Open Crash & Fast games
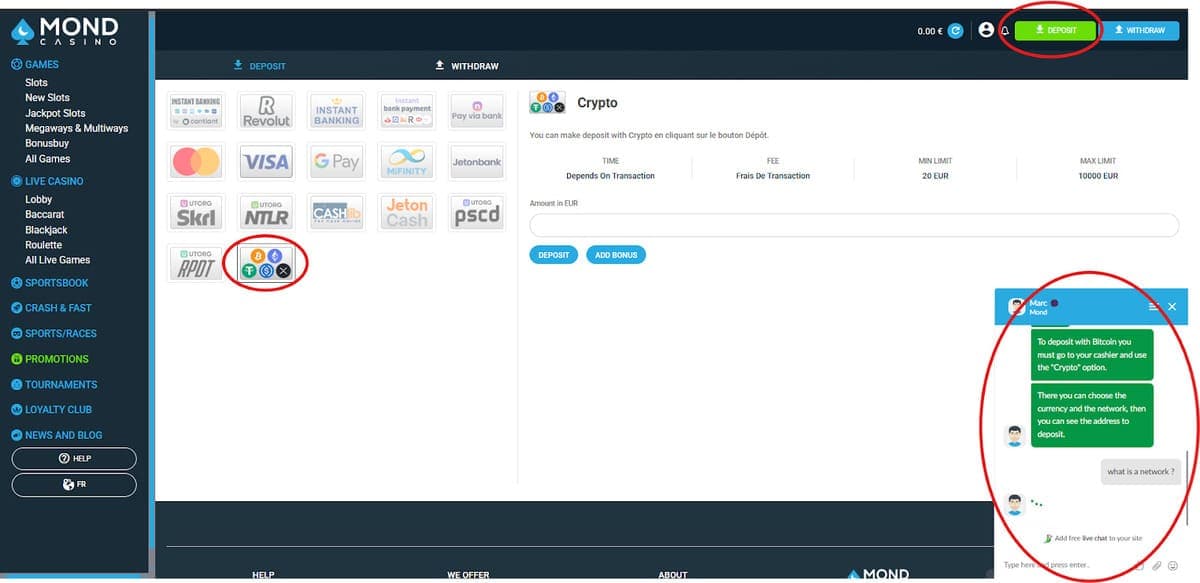The image size is (1200, 583). tap(51, 308)
